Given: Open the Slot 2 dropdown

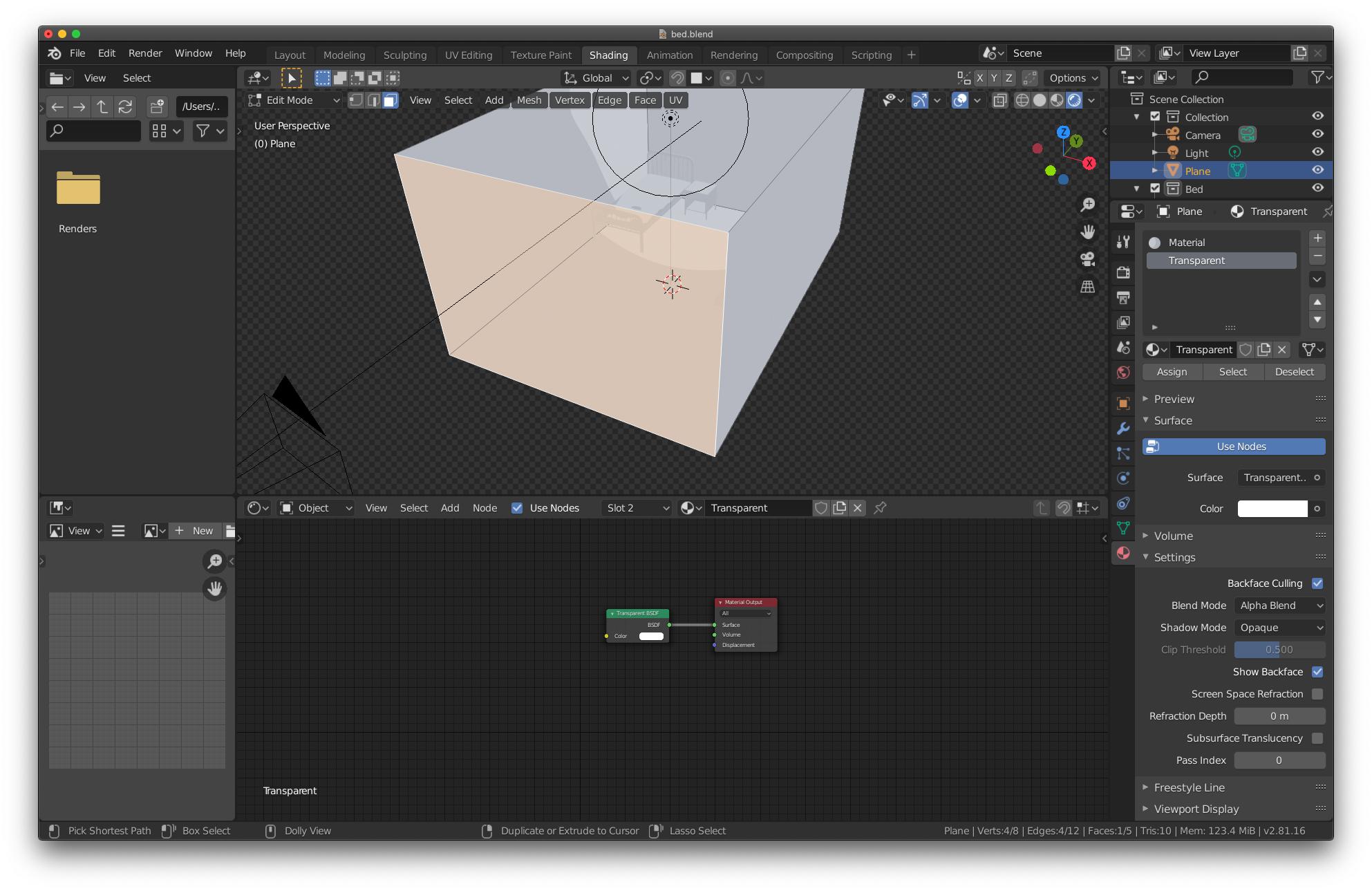Looking at the screenshot, I should pyautogui.click(x=637, y=508).
